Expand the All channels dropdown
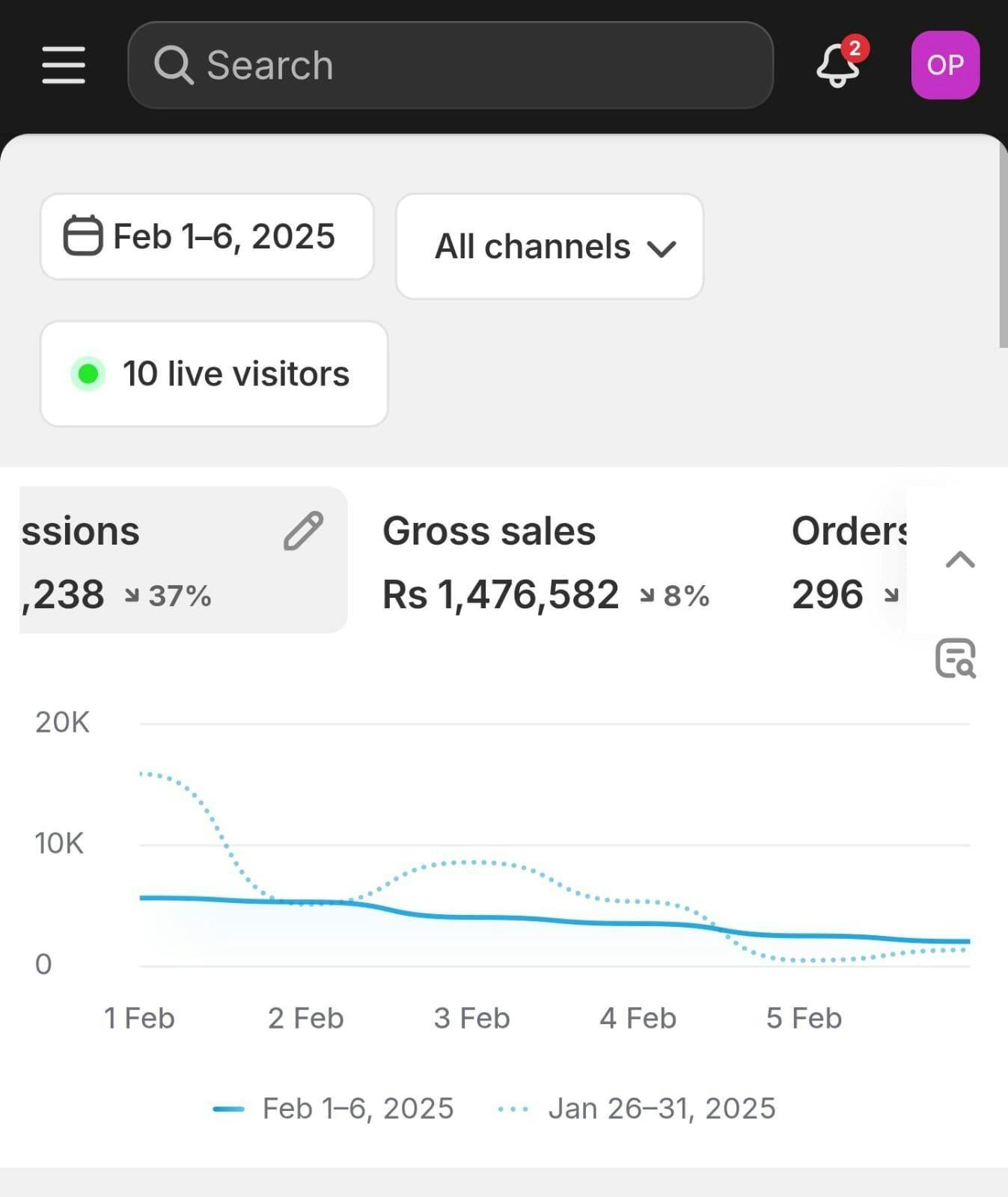1008x1197 pixels. tap(550, 246)
